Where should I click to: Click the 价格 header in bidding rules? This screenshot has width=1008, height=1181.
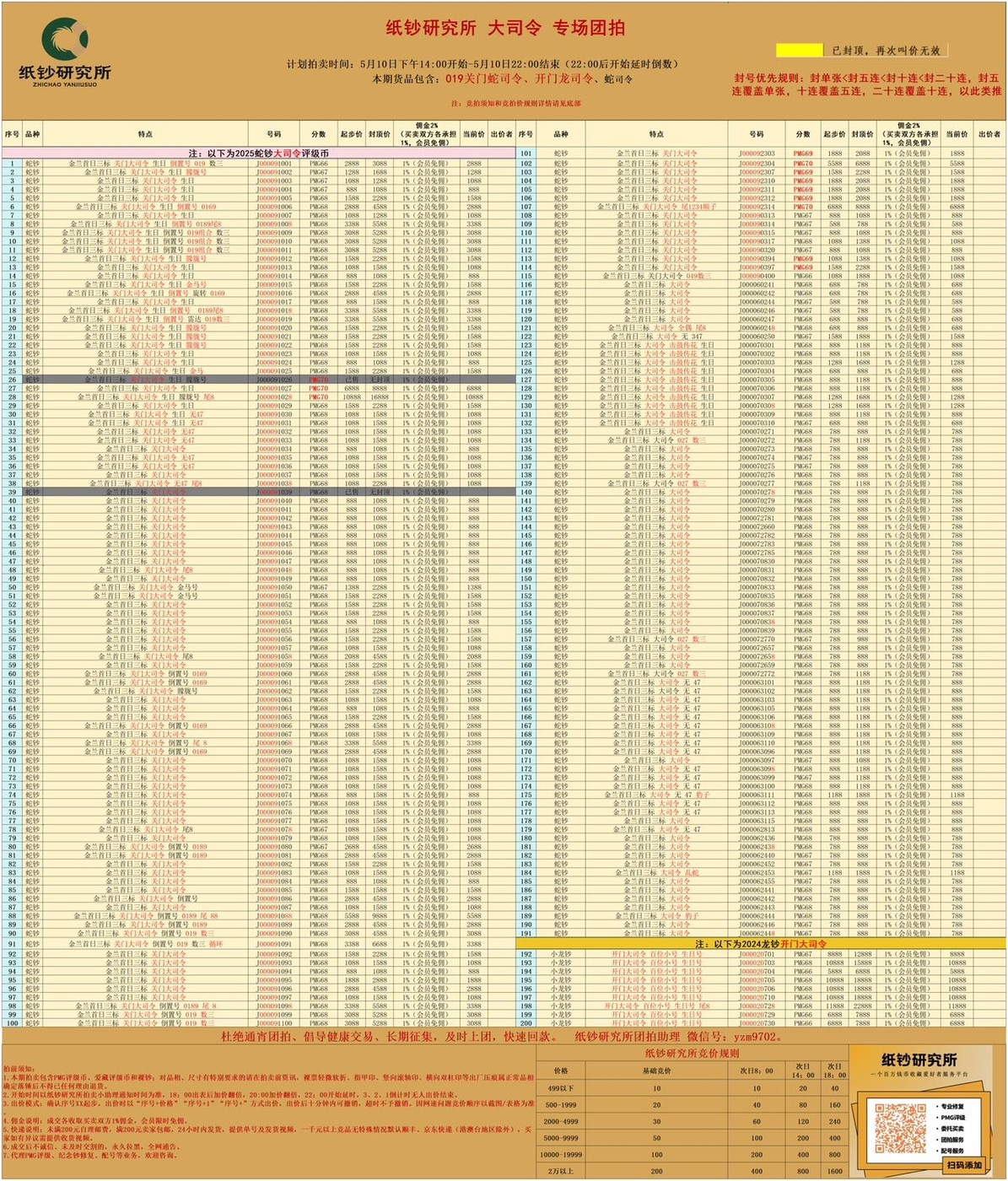[559, 1070]
